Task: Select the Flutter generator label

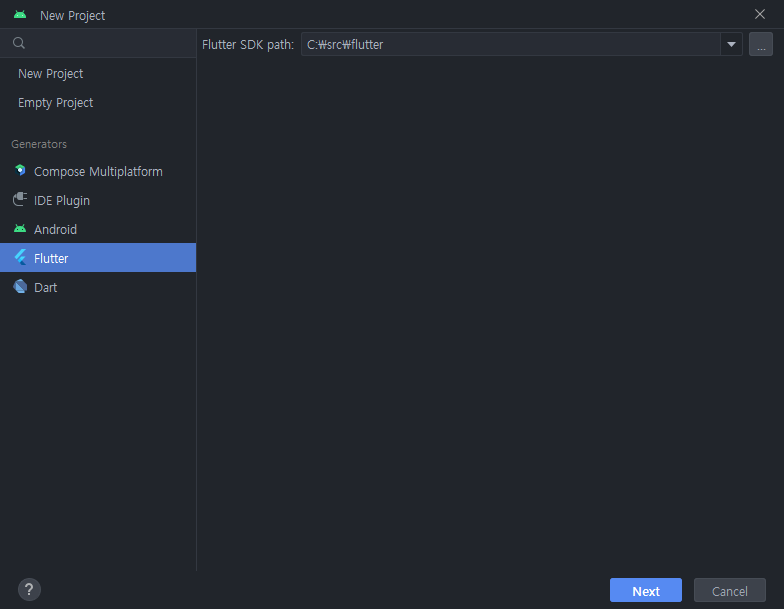Action: [51, 258]
